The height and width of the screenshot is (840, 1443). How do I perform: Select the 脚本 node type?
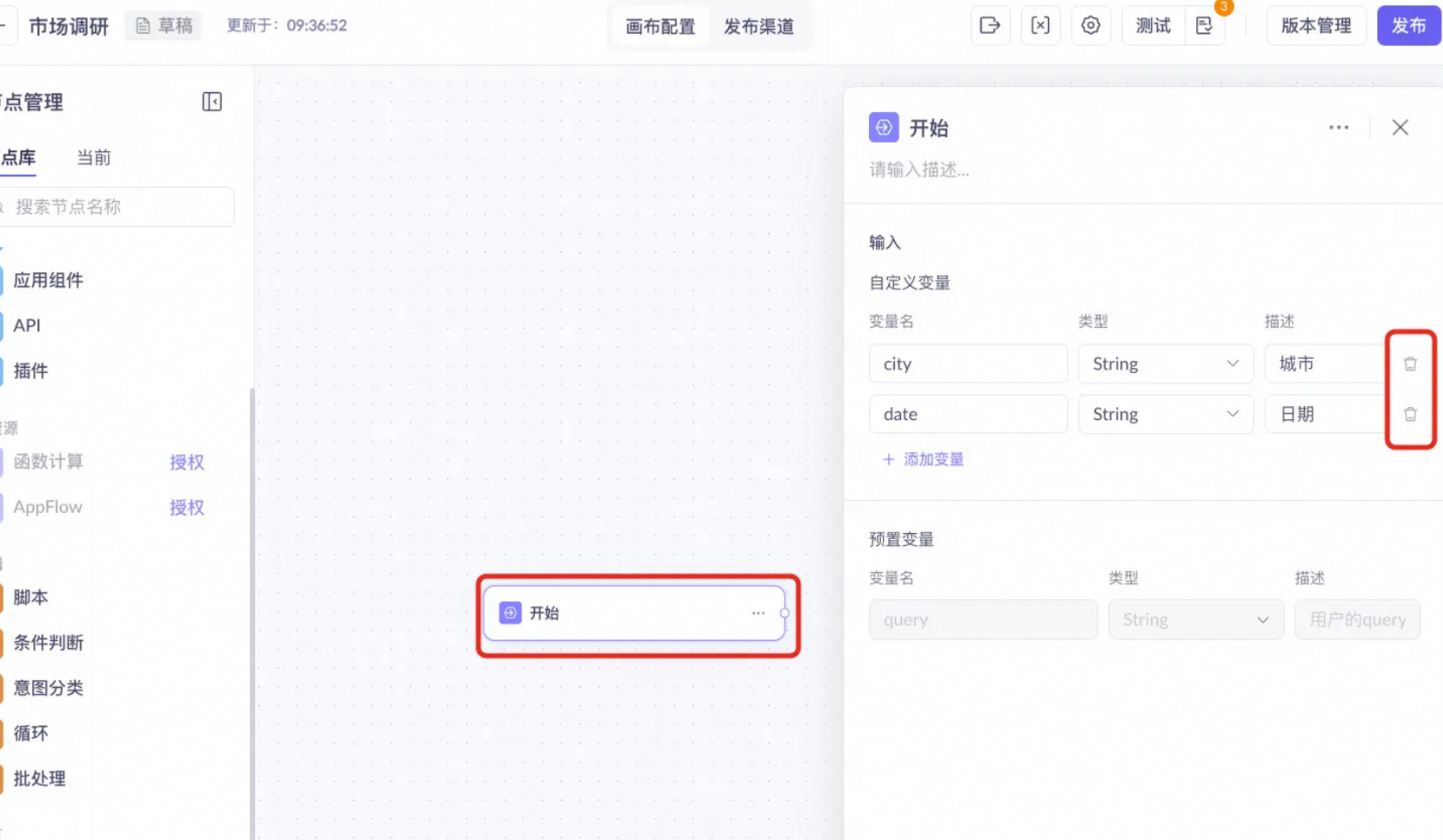pyautogui.click(x=30, y=597)
